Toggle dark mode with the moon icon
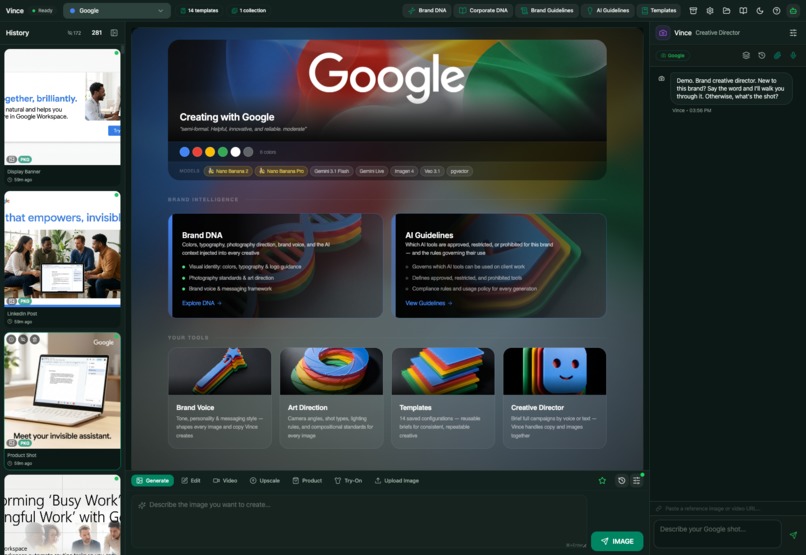This screenshot has height=555, width=806. (x=760, y=10)
